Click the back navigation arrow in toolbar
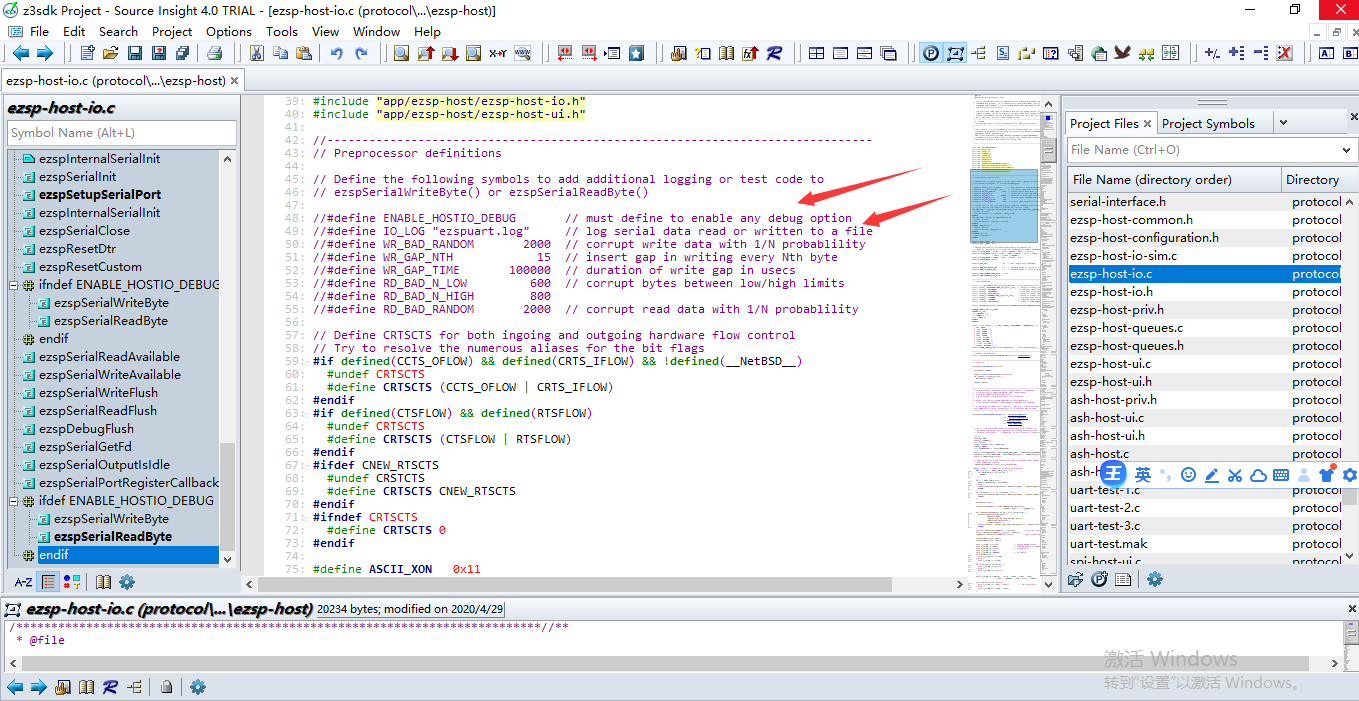The height and width of the screenshot is (701, 1359). 19,54
